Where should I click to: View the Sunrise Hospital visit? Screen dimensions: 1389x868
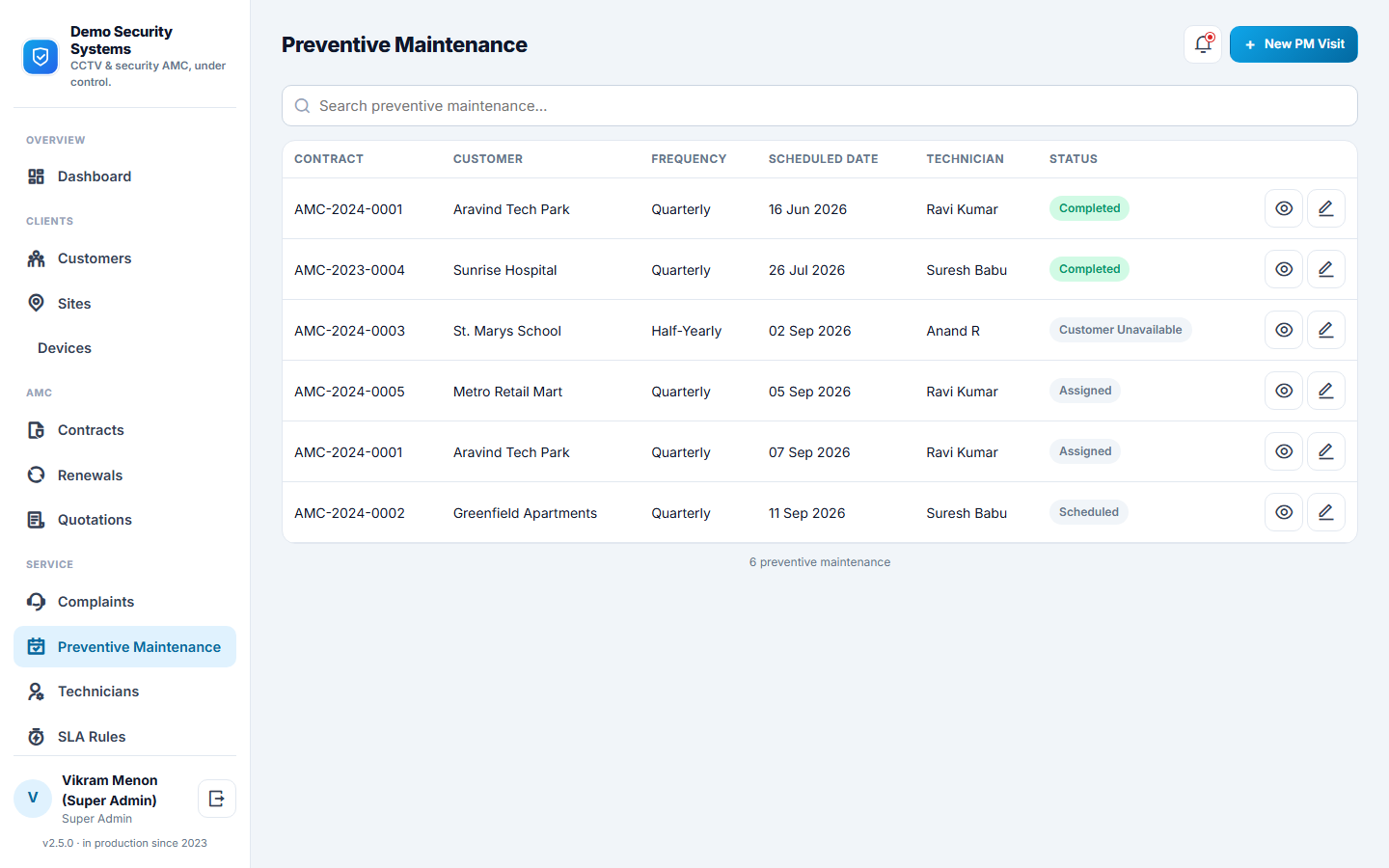click(x=1284, y=269)
